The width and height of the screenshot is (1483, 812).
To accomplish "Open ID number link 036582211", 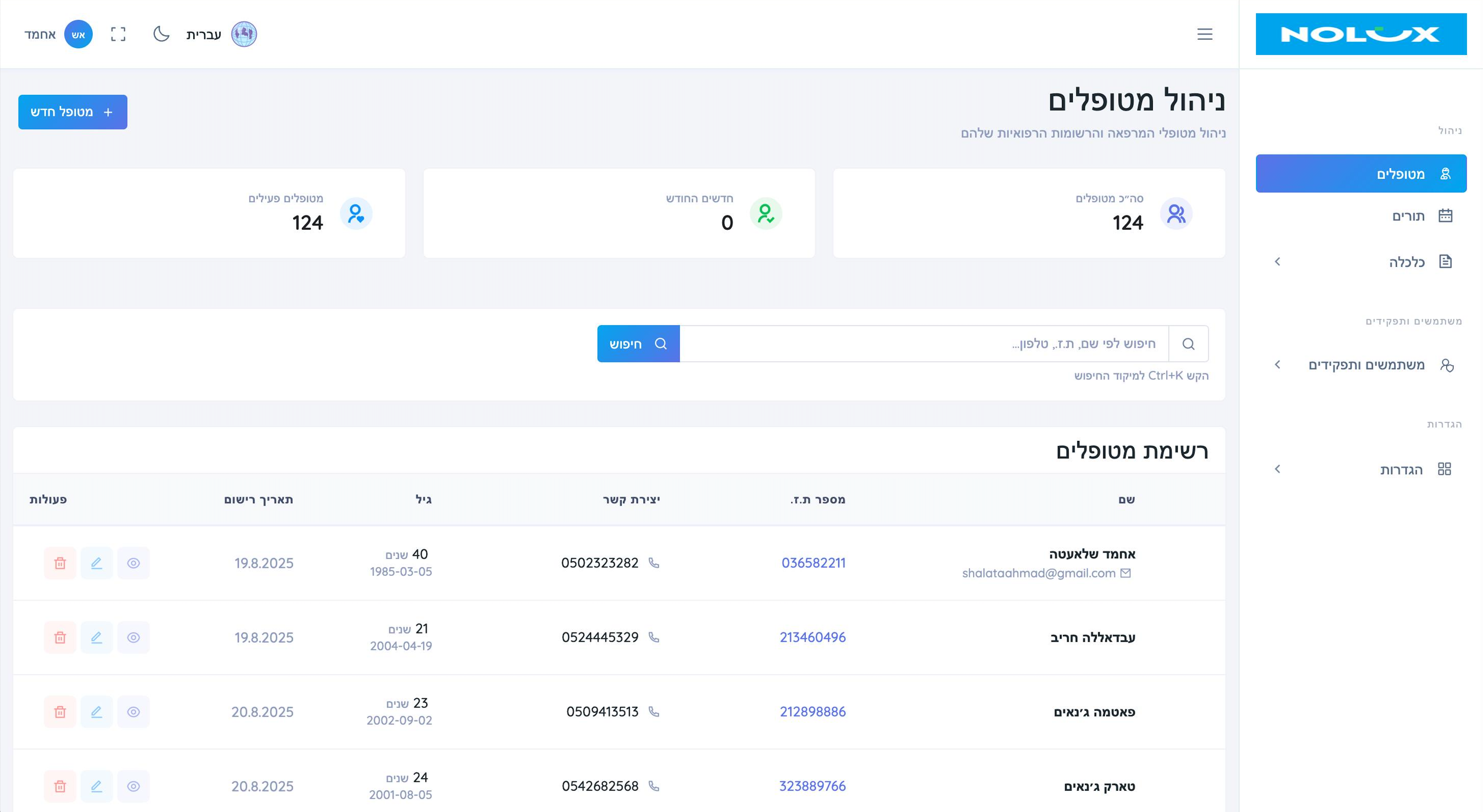I will 813,563.
